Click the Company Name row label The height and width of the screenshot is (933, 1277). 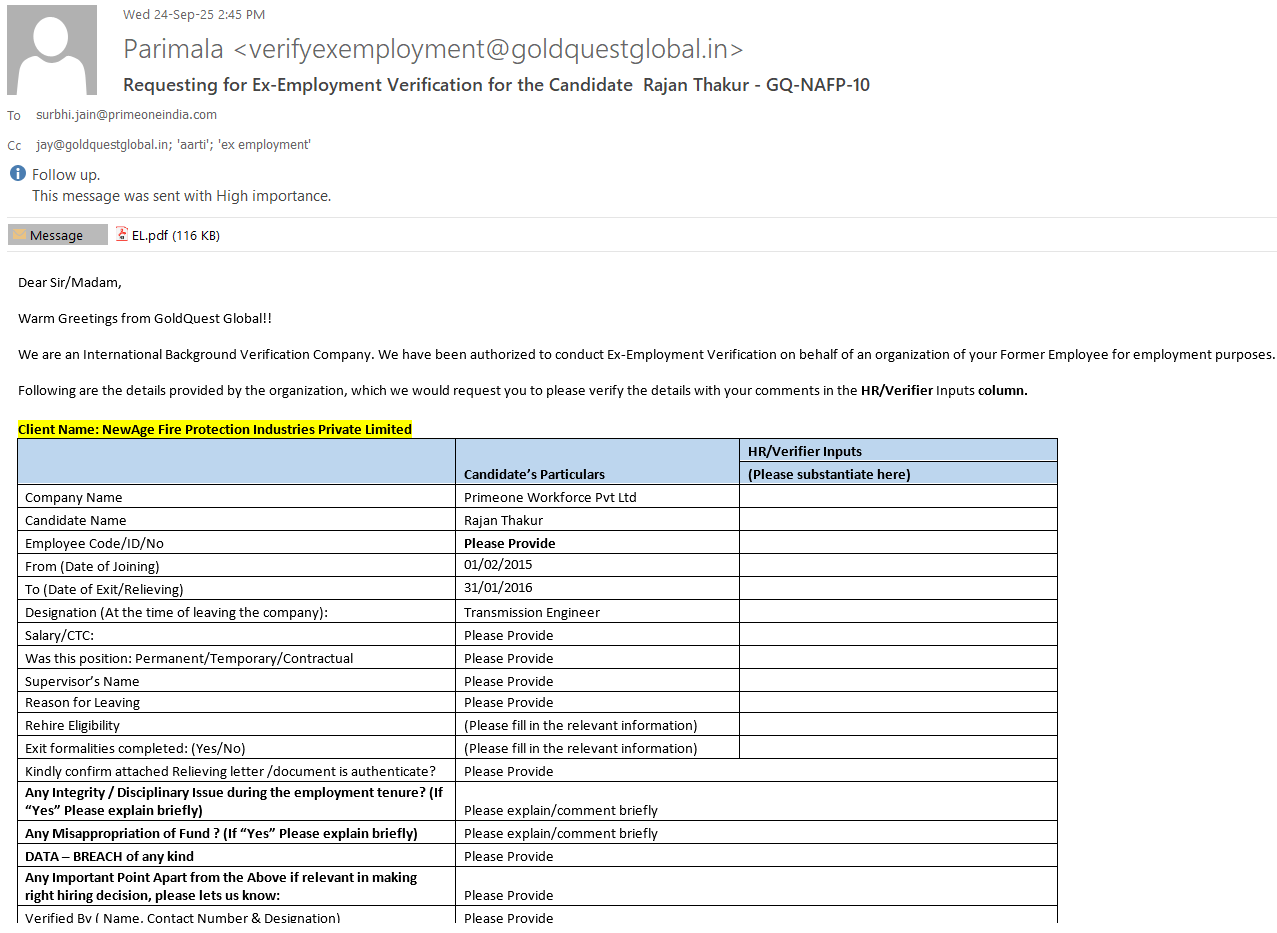74,497
